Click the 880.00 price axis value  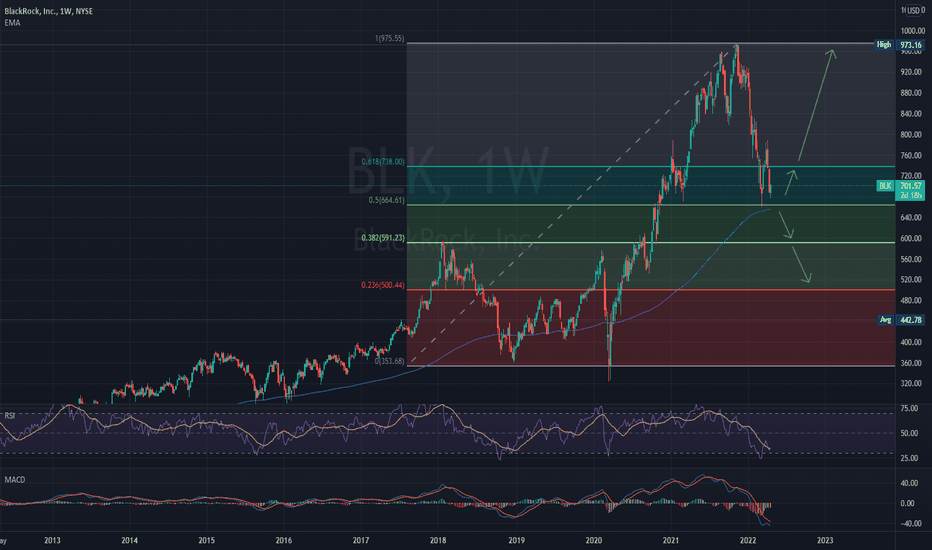(911, 93)
